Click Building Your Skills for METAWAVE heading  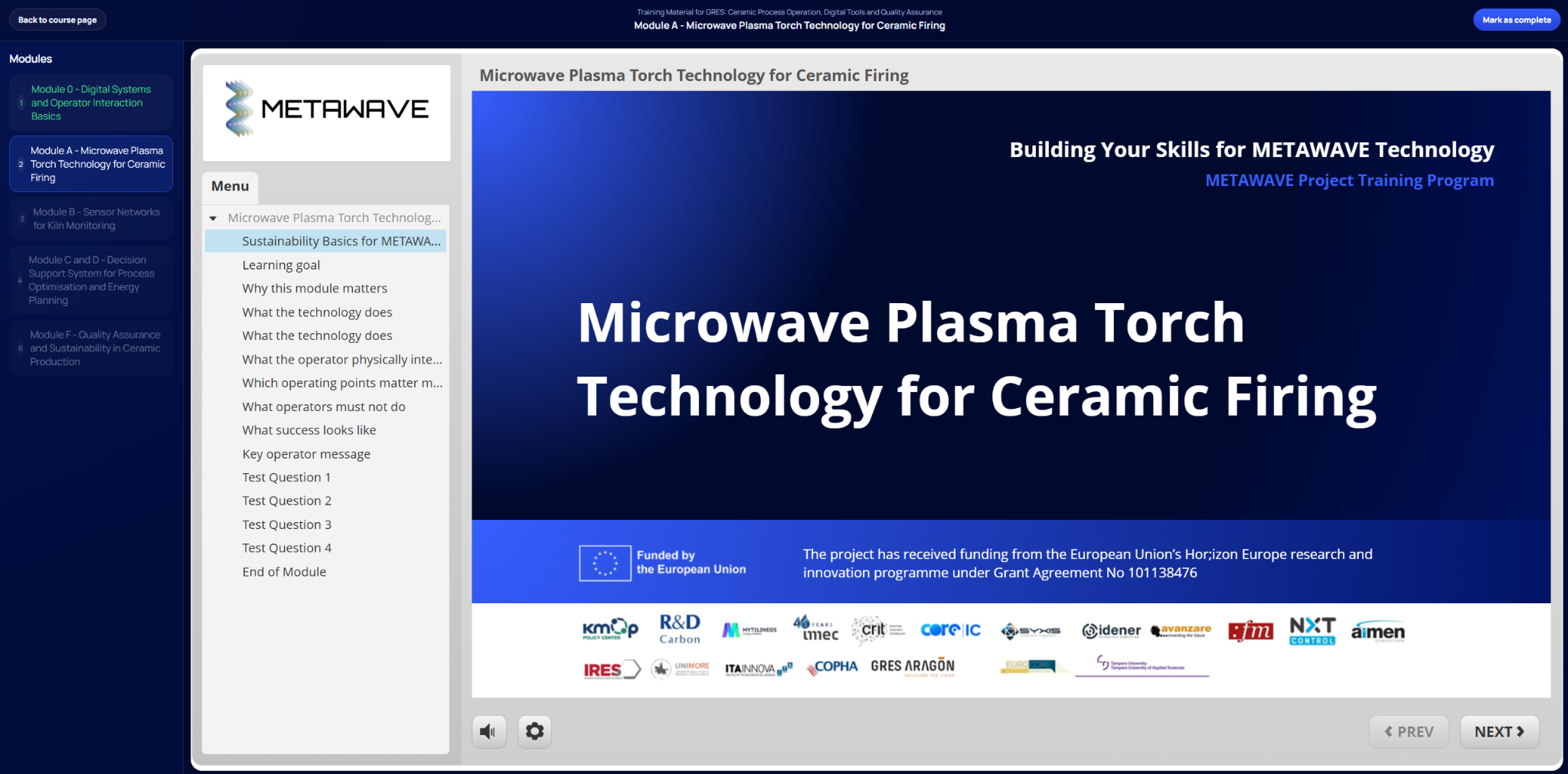coord(1252,150)
